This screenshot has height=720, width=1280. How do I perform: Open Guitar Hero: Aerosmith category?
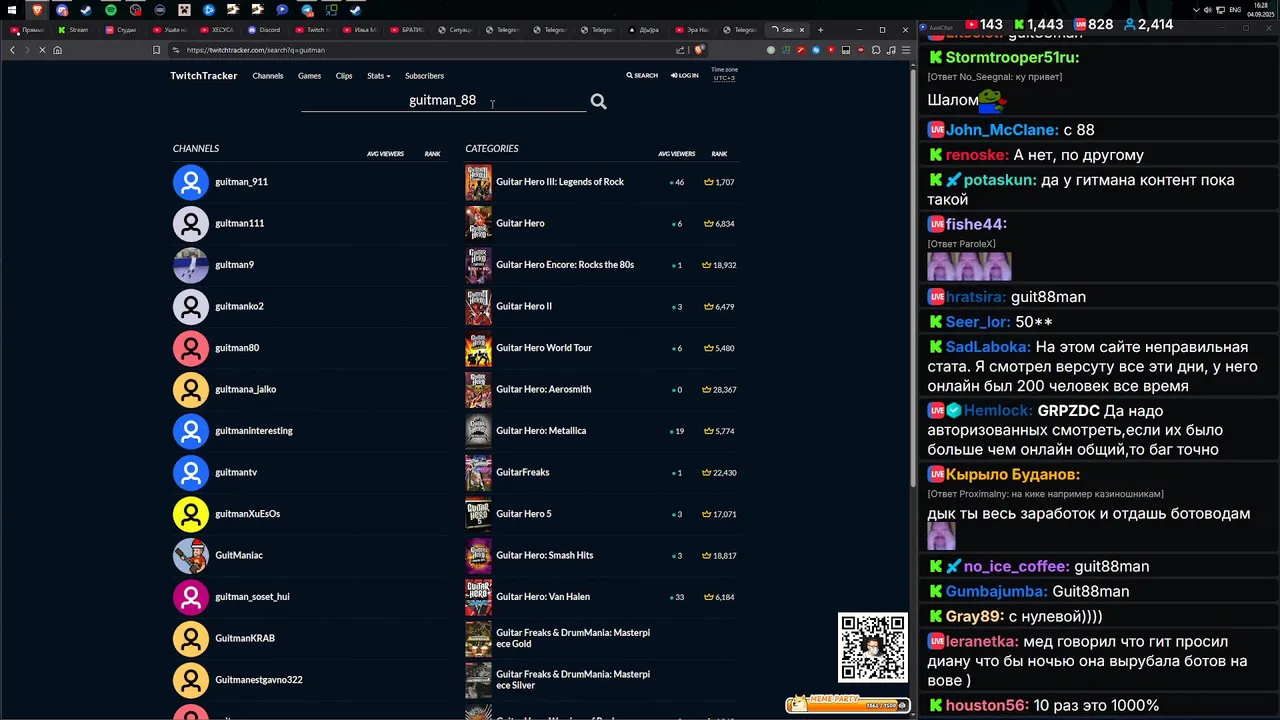[543, 389]
